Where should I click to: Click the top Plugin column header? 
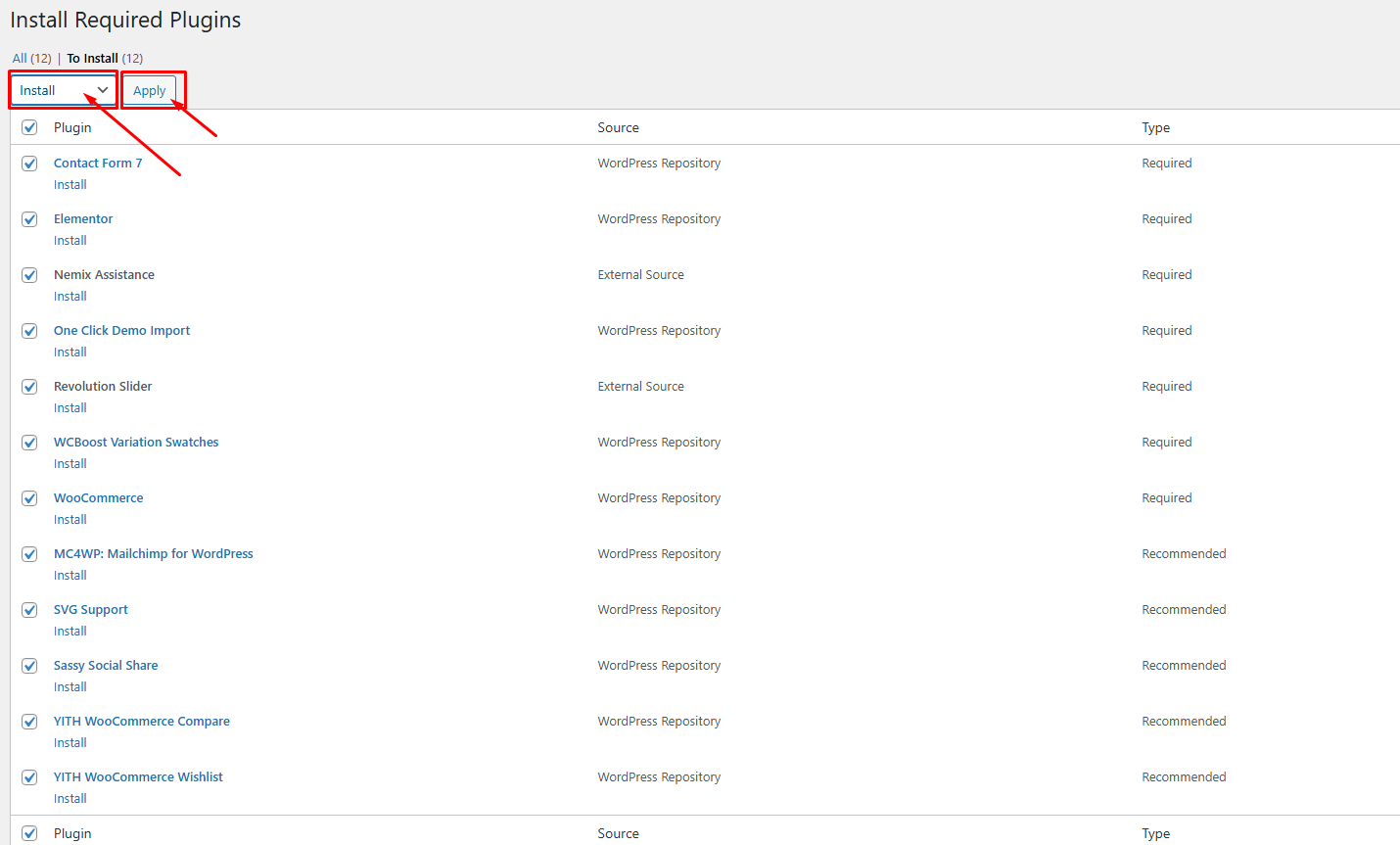[x=72, y=127]
